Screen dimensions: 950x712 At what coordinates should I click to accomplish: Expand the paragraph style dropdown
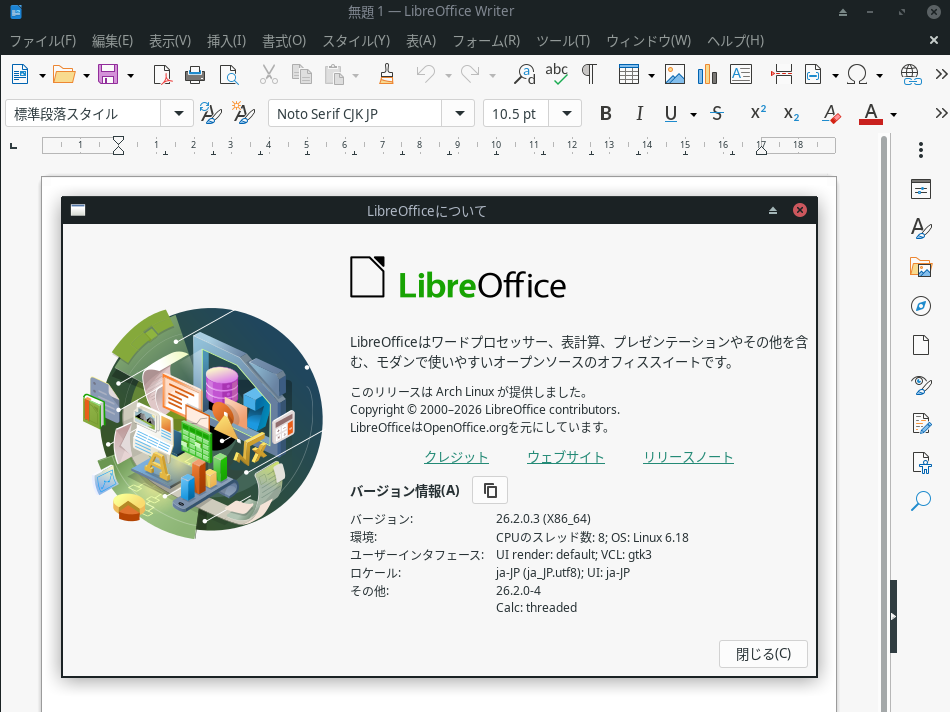click(x=179, y=113)
